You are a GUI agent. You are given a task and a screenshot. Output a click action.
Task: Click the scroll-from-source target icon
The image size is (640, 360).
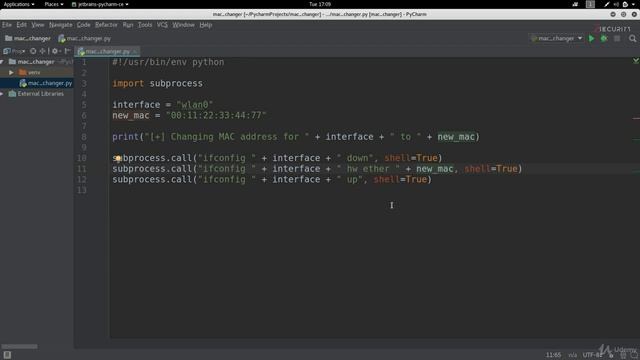[33, 51]
